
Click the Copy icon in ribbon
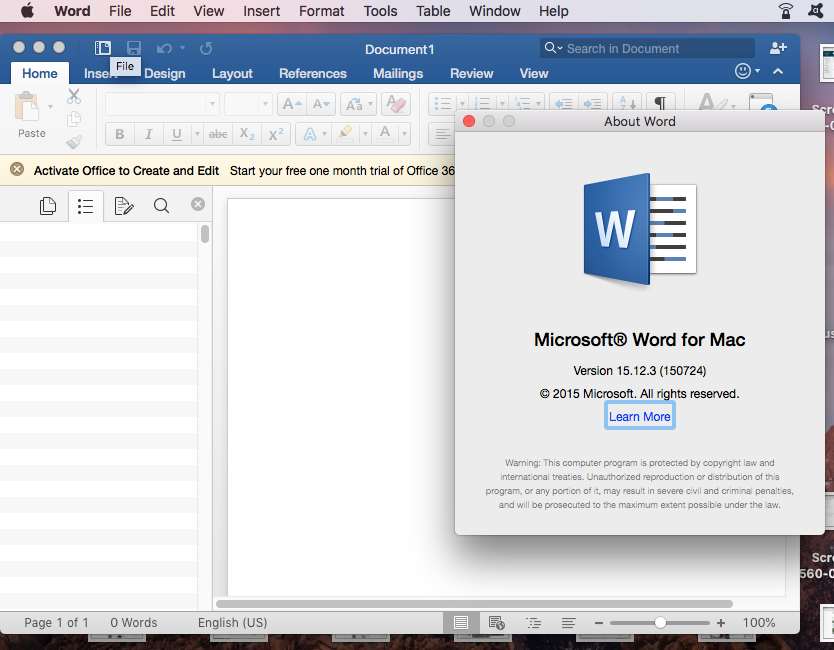74,119
